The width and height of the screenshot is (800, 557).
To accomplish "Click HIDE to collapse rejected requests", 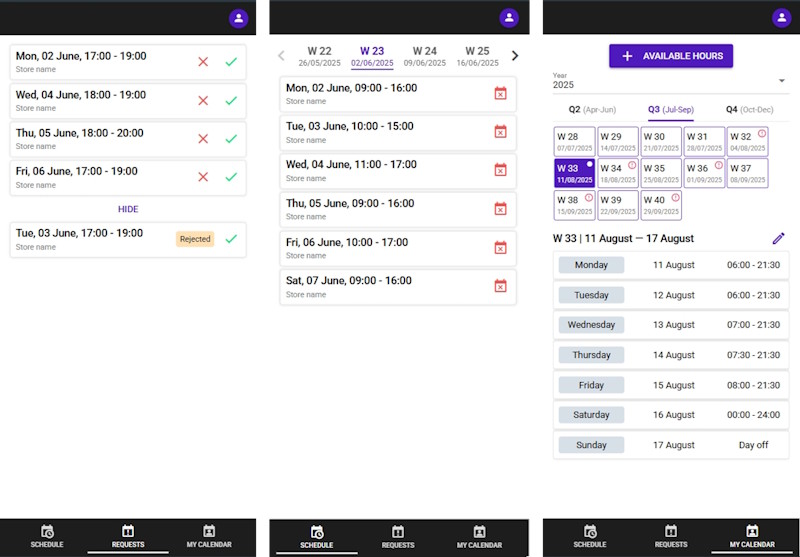I will pyautogui.click(x=128, y=209).
